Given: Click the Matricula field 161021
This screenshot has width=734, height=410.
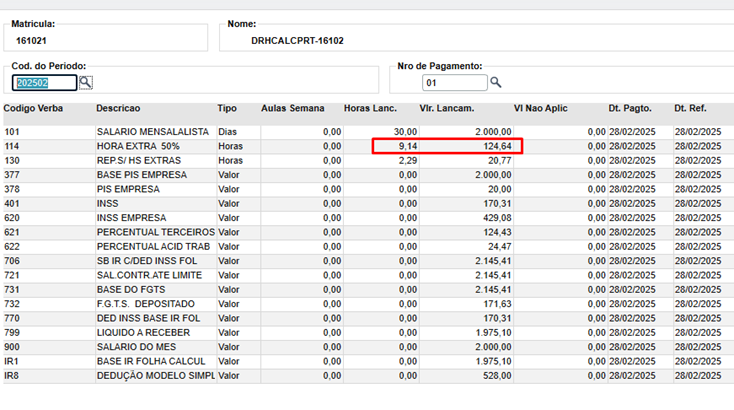Looking at the screenshot, I should point(100,41).
